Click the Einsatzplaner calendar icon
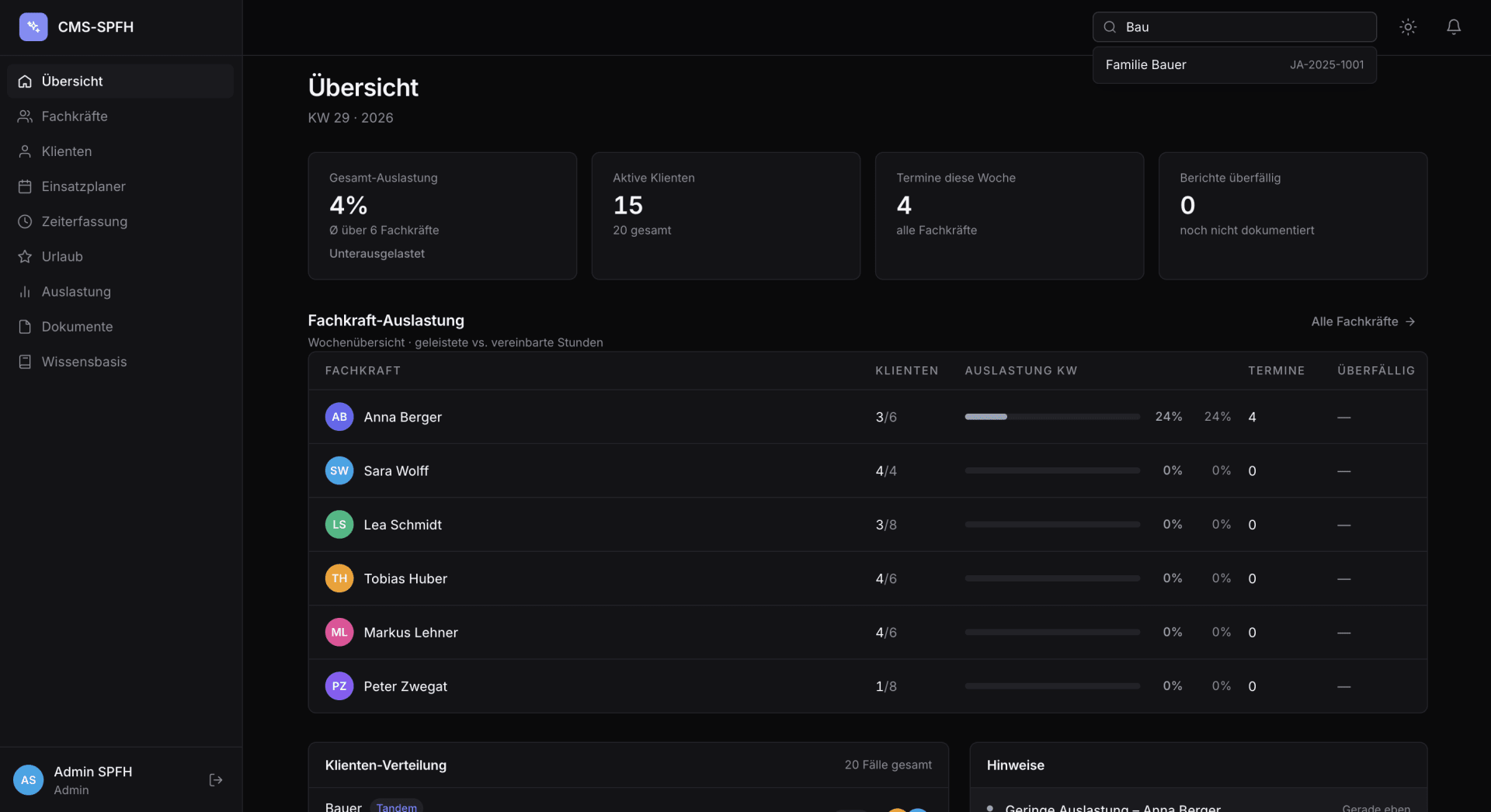The height and width of the screenshot is (812, 1491). pos(25,186)
